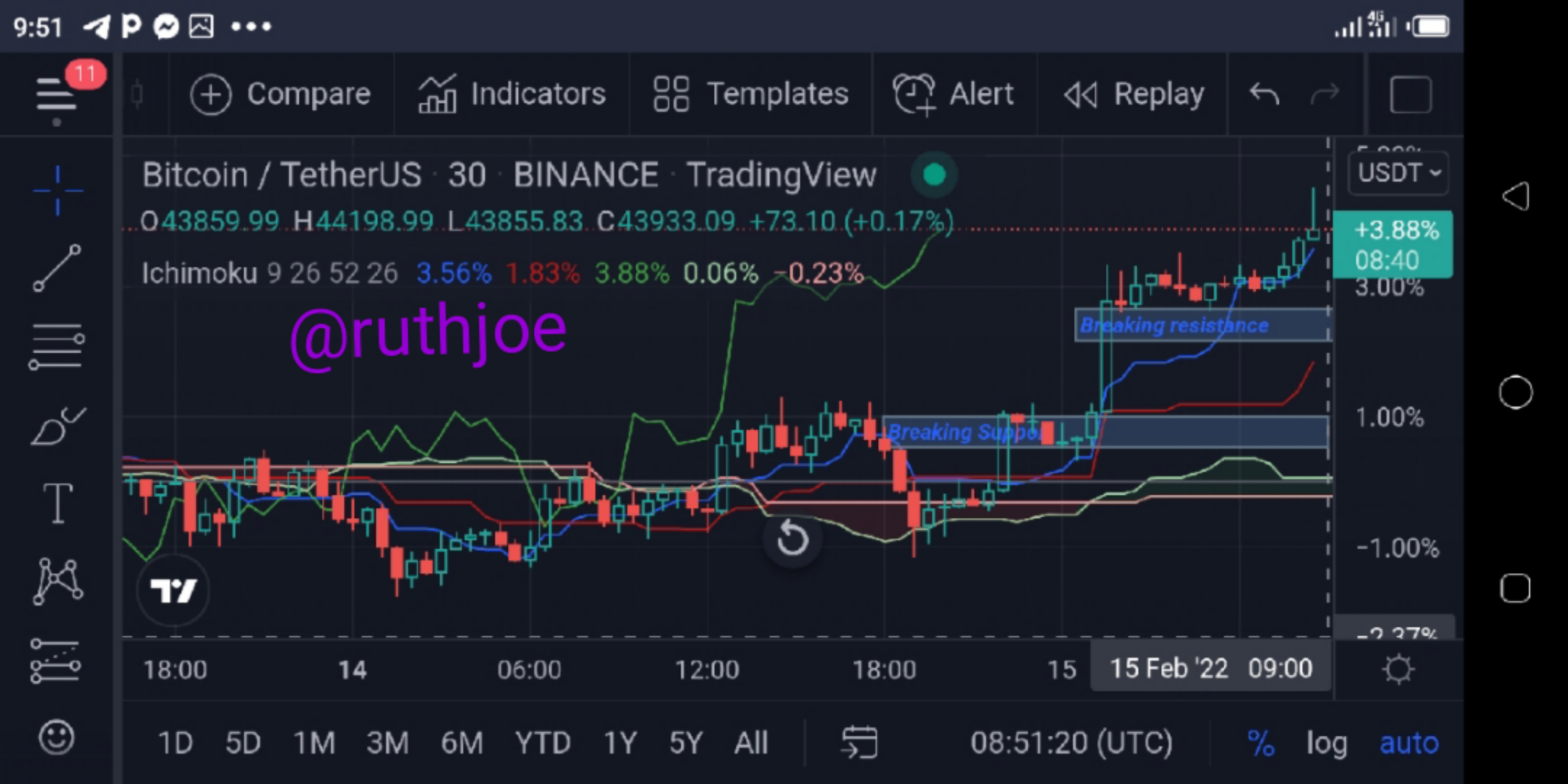Screen dimensions: 1568x784
Task: Open chart settings gear icon
Action: coord(1398,669)
